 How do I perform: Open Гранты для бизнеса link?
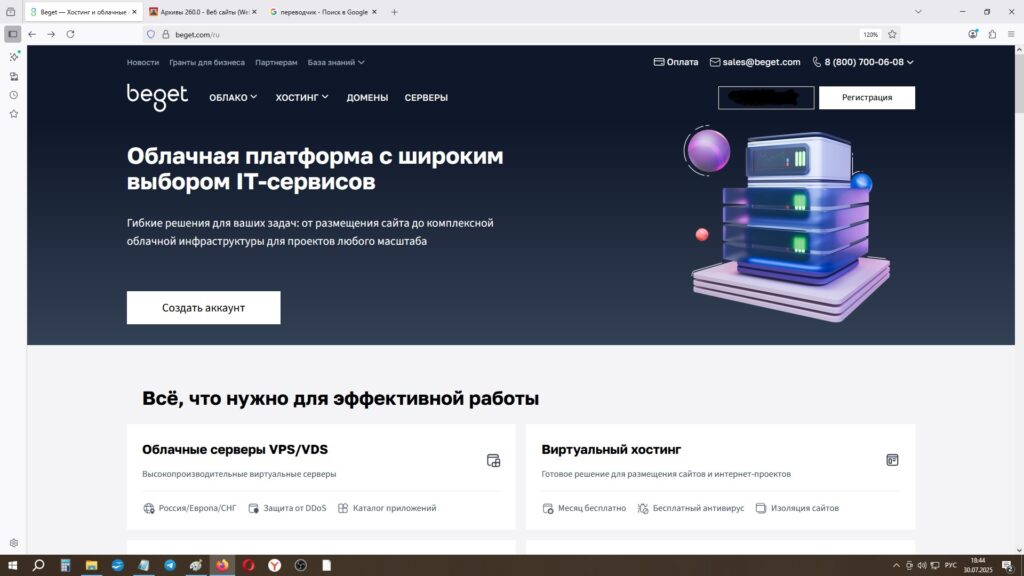click(x=207, y=62)
